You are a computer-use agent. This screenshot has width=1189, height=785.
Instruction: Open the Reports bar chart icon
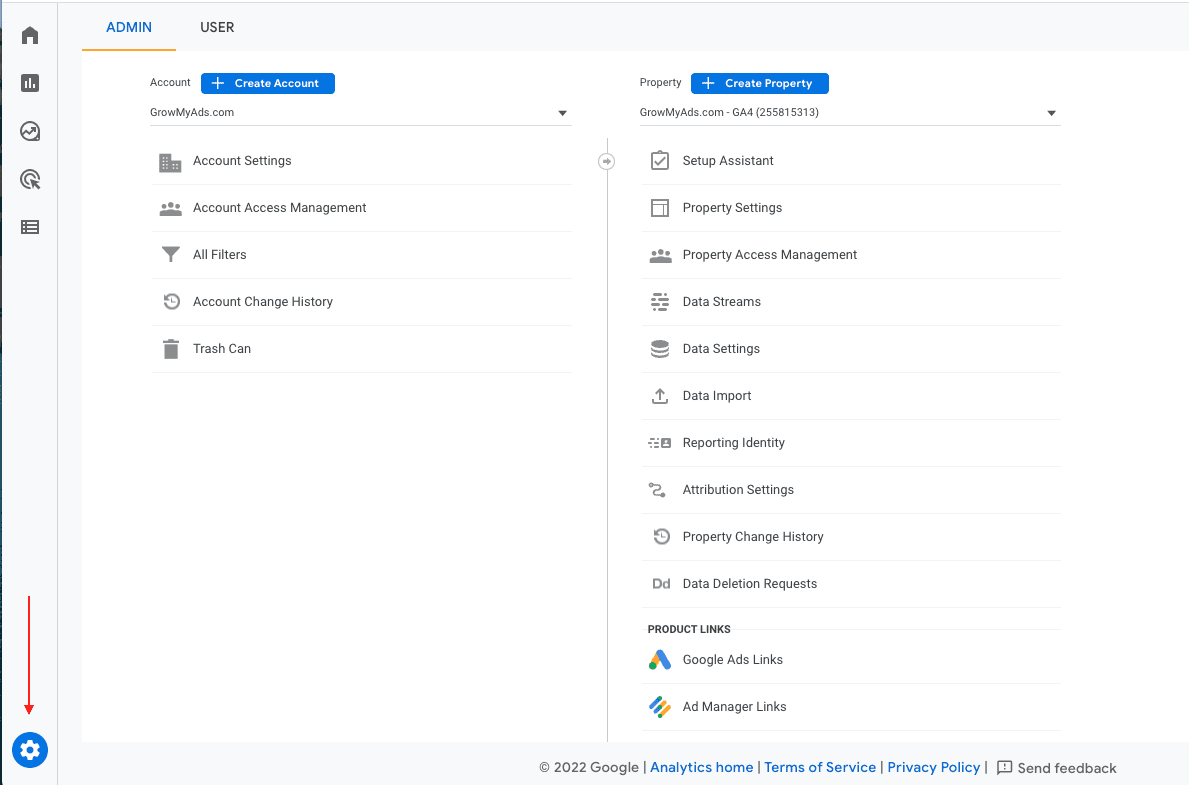coord(30,83)
